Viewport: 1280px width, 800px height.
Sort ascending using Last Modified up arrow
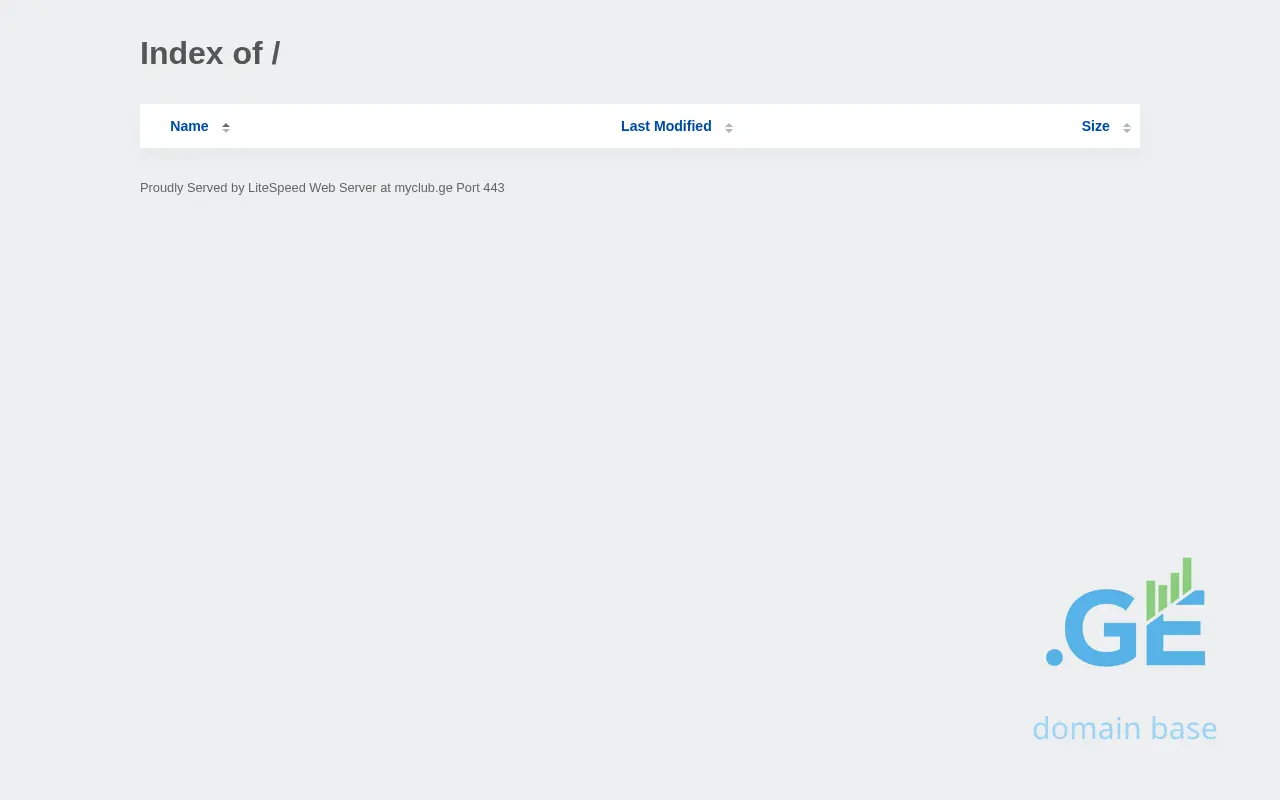pos(729,124)
